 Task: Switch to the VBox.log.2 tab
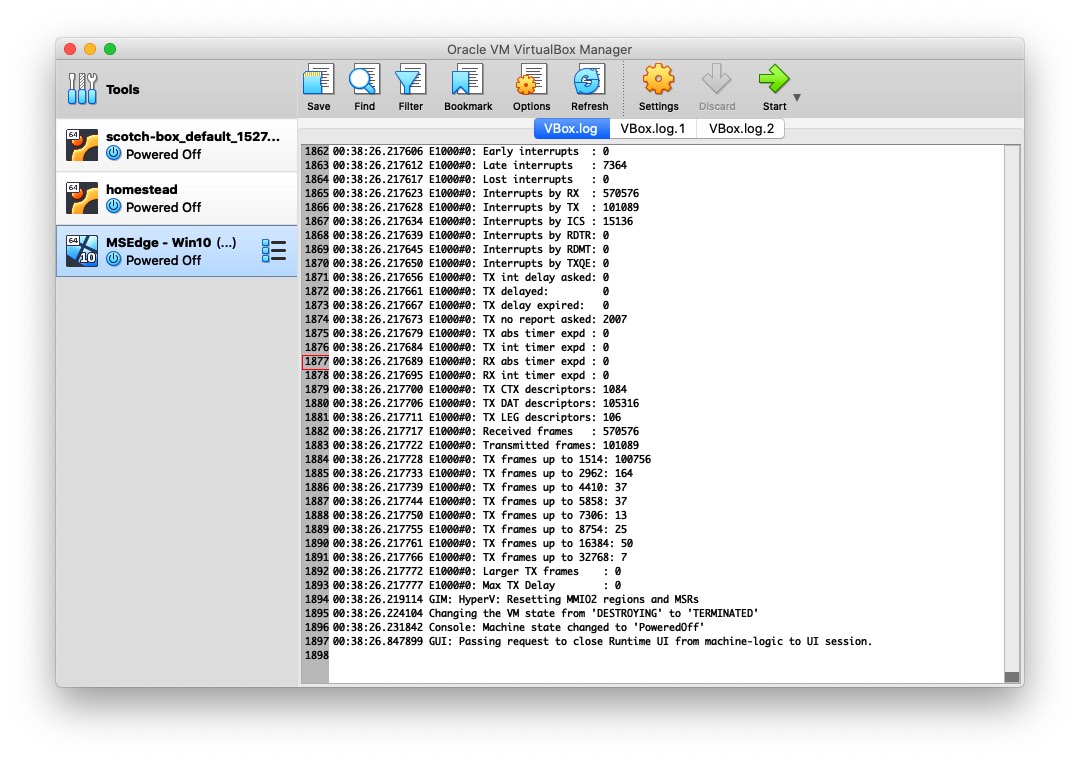[741, 129]
